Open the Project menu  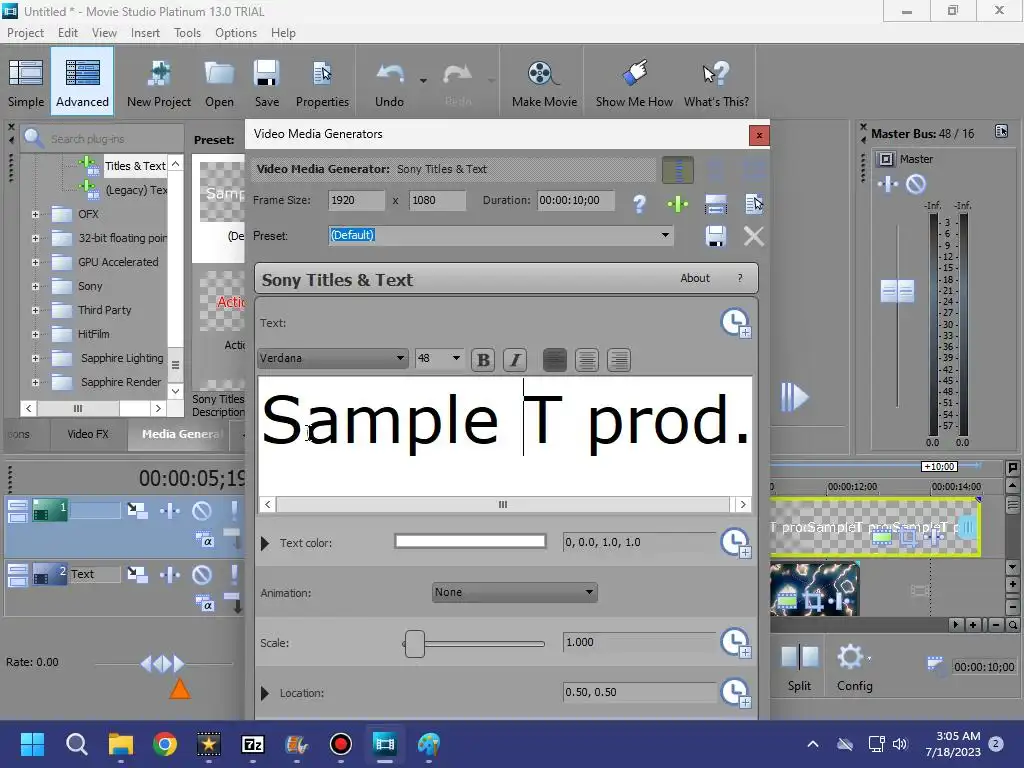click(25, 33)
